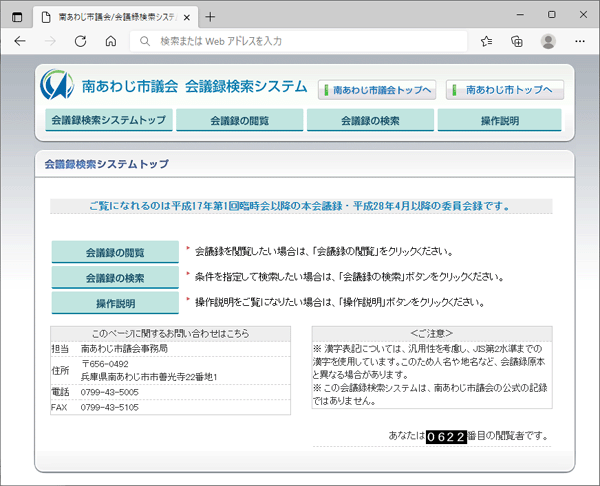This screenshot has width=600, height=486.
Task: Click the main content 操作説明 button
Action: [x=115, y=303]
